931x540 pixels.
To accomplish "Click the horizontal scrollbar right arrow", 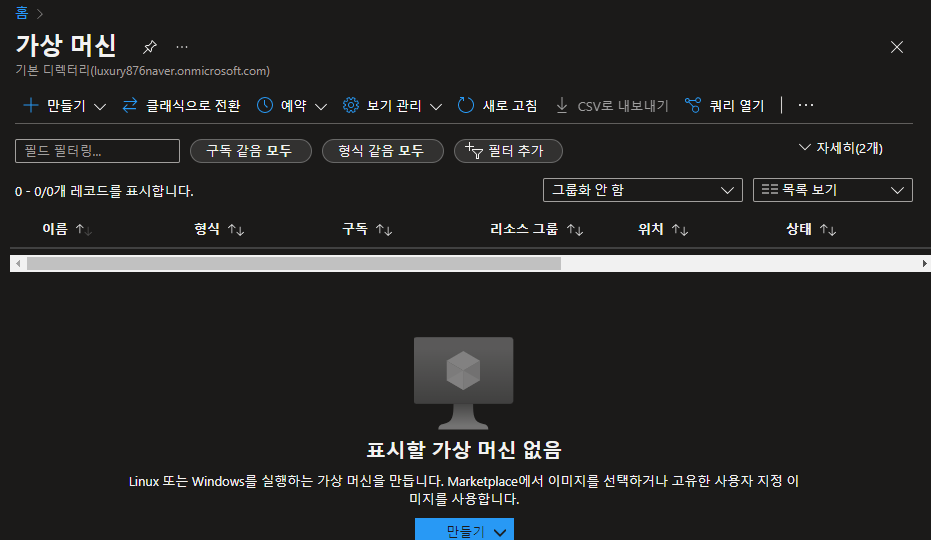I will pyautogui.click(x=924, y=263).
